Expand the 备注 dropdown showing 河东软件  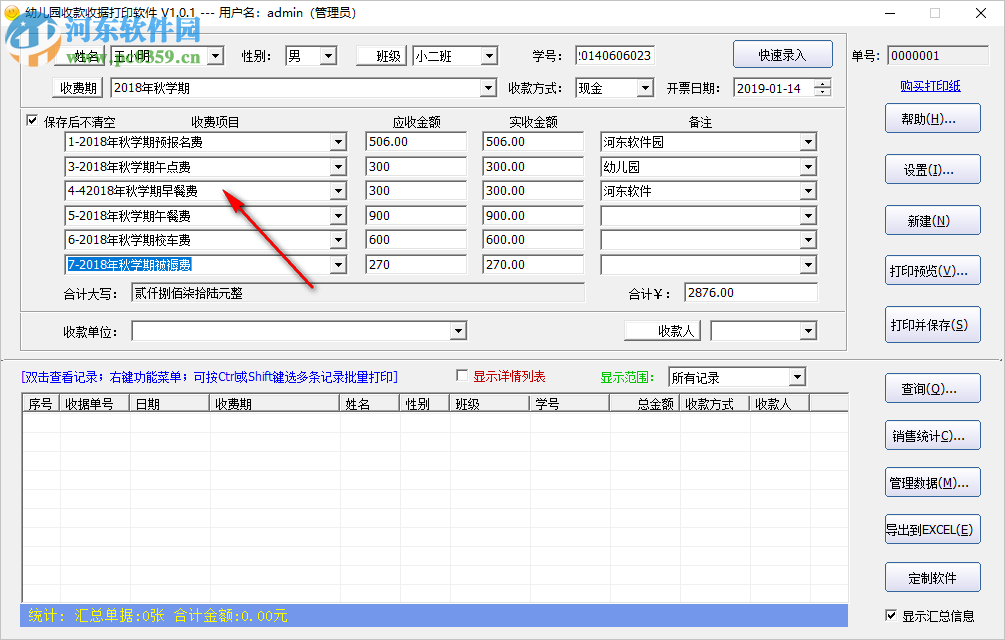pos(808,191)
